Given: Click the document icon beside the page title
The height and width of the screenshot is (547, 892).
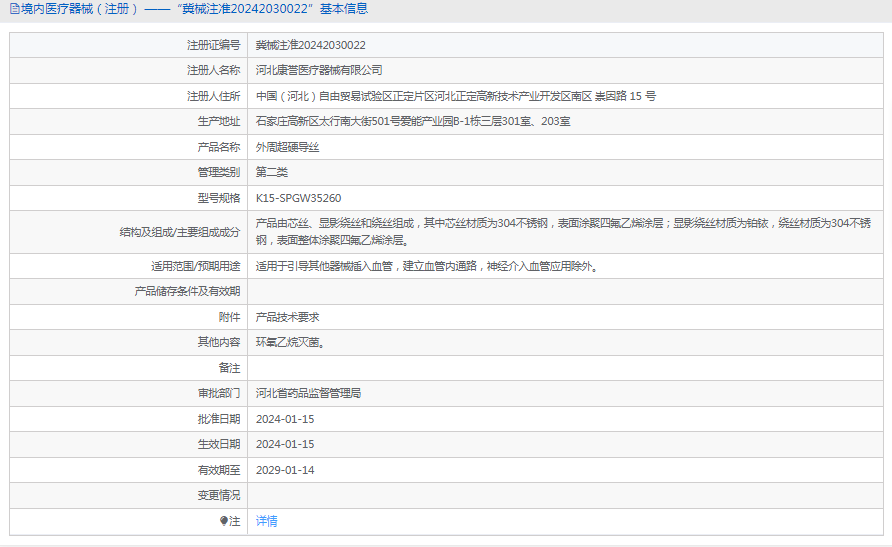Looking at the screenshot, I should pyautogui.click(x=14, y=9).
